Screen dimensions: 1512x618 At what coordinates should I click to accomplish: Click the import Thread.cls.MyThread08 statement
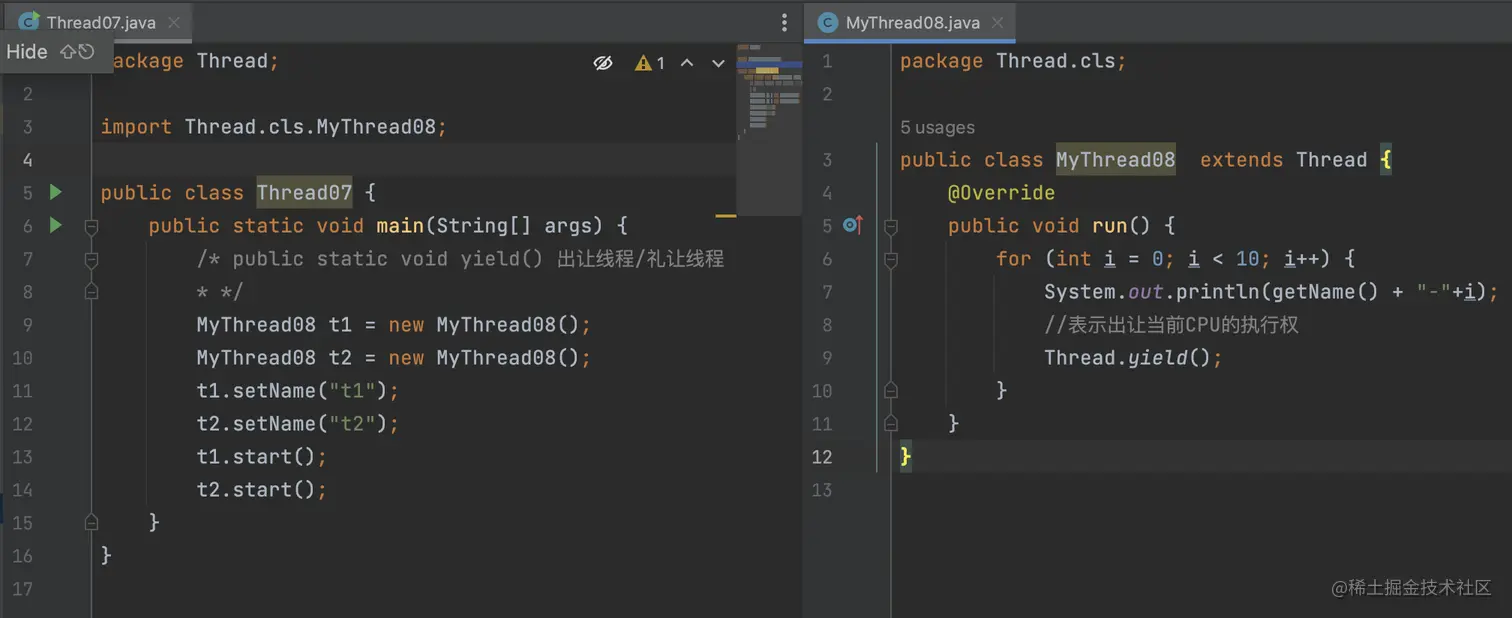[273, 127]
